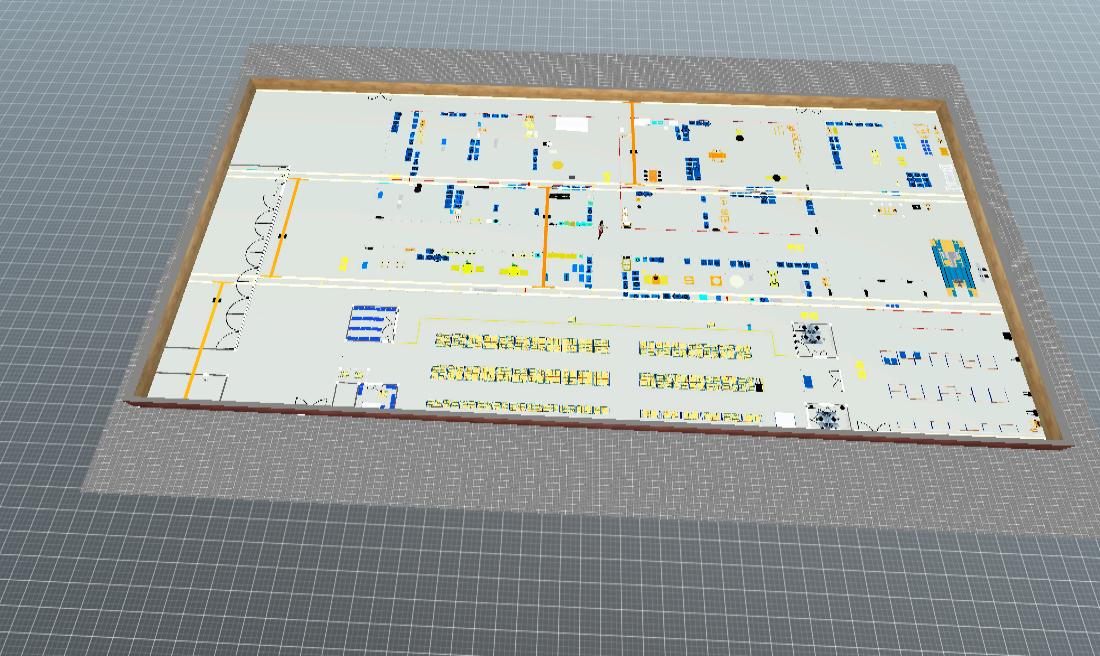Click the lower-left slanted orange bar
Viewport: 1100px width, 656px height.
[x=206, y=340]
